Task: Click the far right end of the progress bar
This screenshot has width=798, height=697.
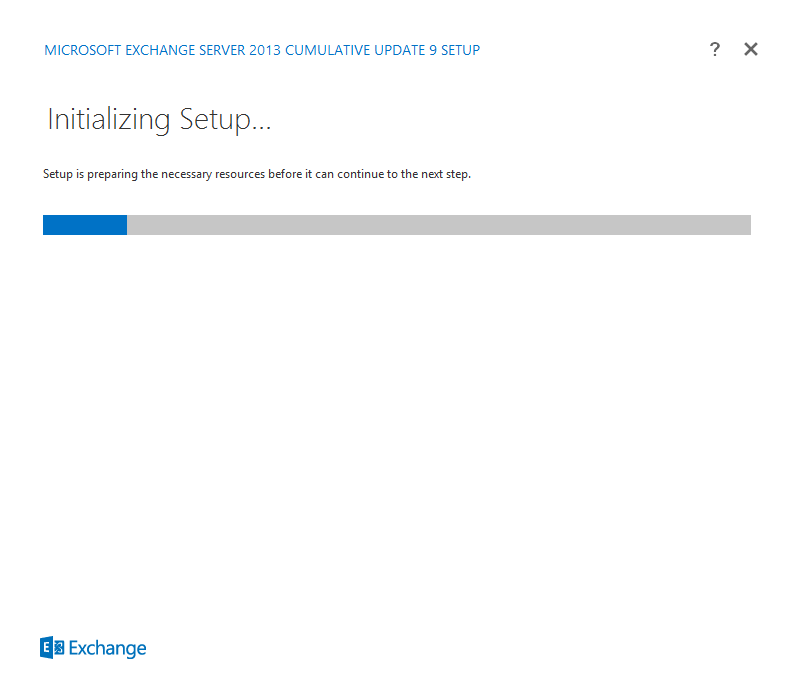Action: coord(746,225)
